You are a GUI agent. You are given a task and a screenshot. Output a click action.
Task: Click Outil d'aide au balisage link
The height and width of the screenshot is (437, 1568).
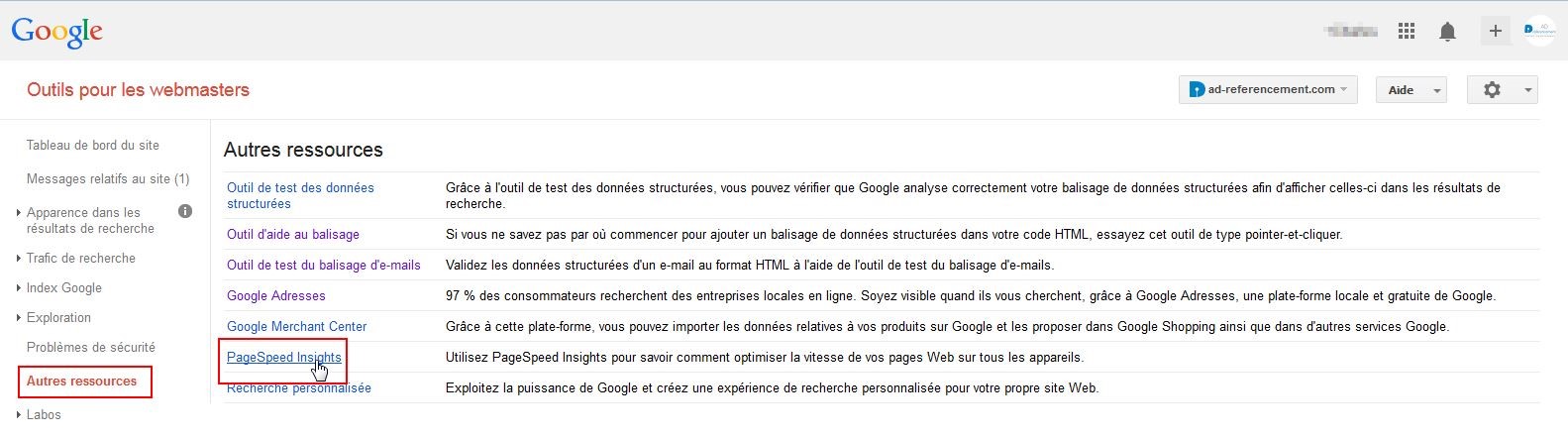coord(293,235)
